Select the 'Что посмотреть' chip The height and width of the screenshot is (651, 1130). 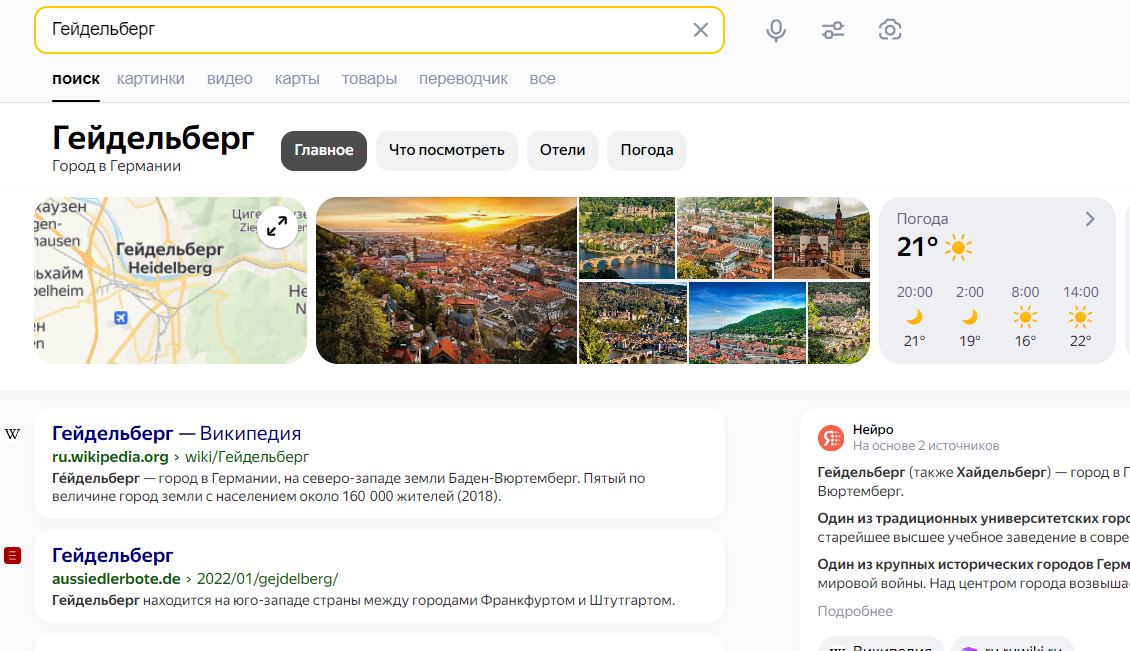447,151
